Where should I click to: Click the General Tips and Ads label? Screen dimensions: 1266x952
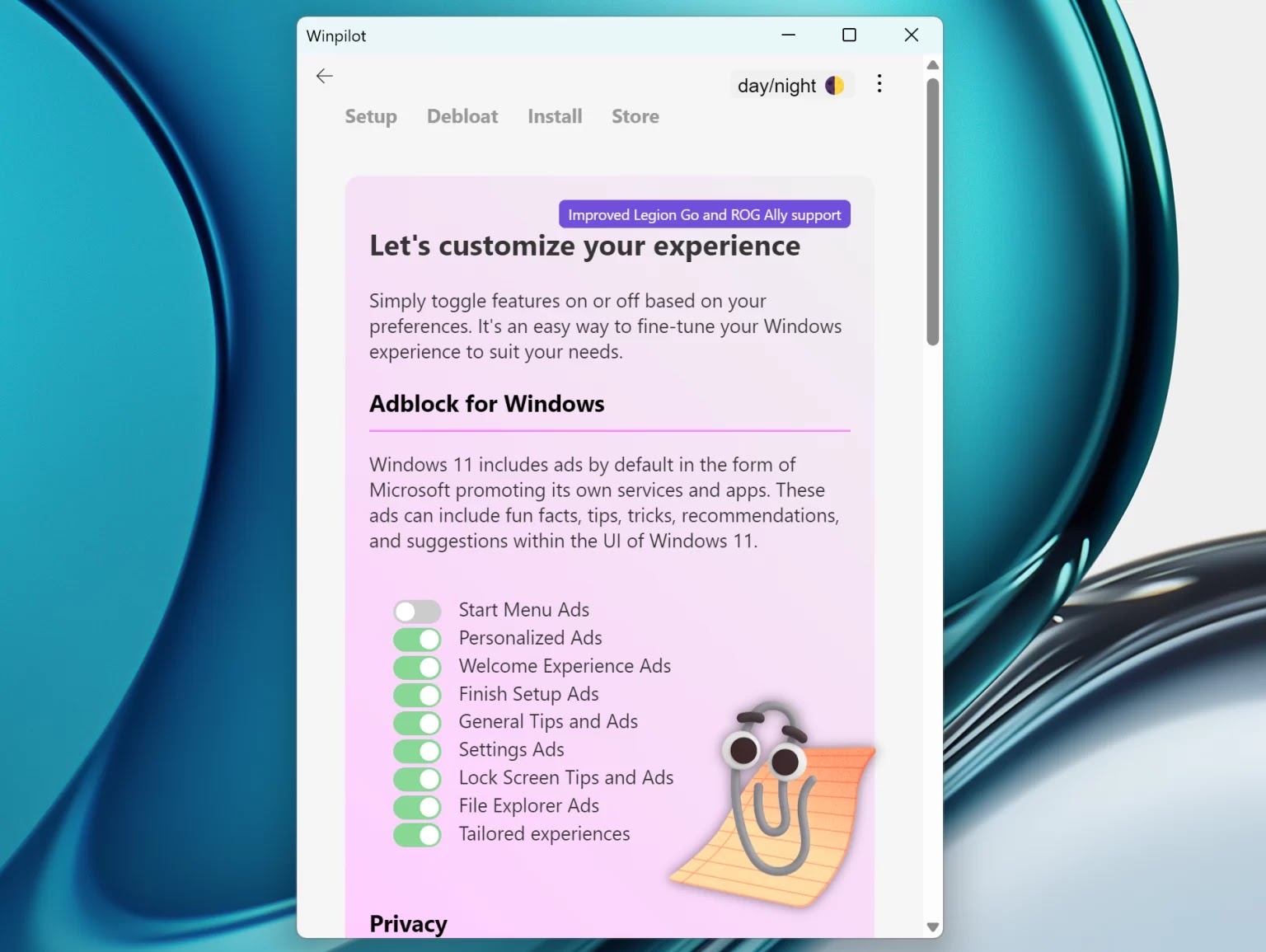pyautogui.click(x=548, y=722)
